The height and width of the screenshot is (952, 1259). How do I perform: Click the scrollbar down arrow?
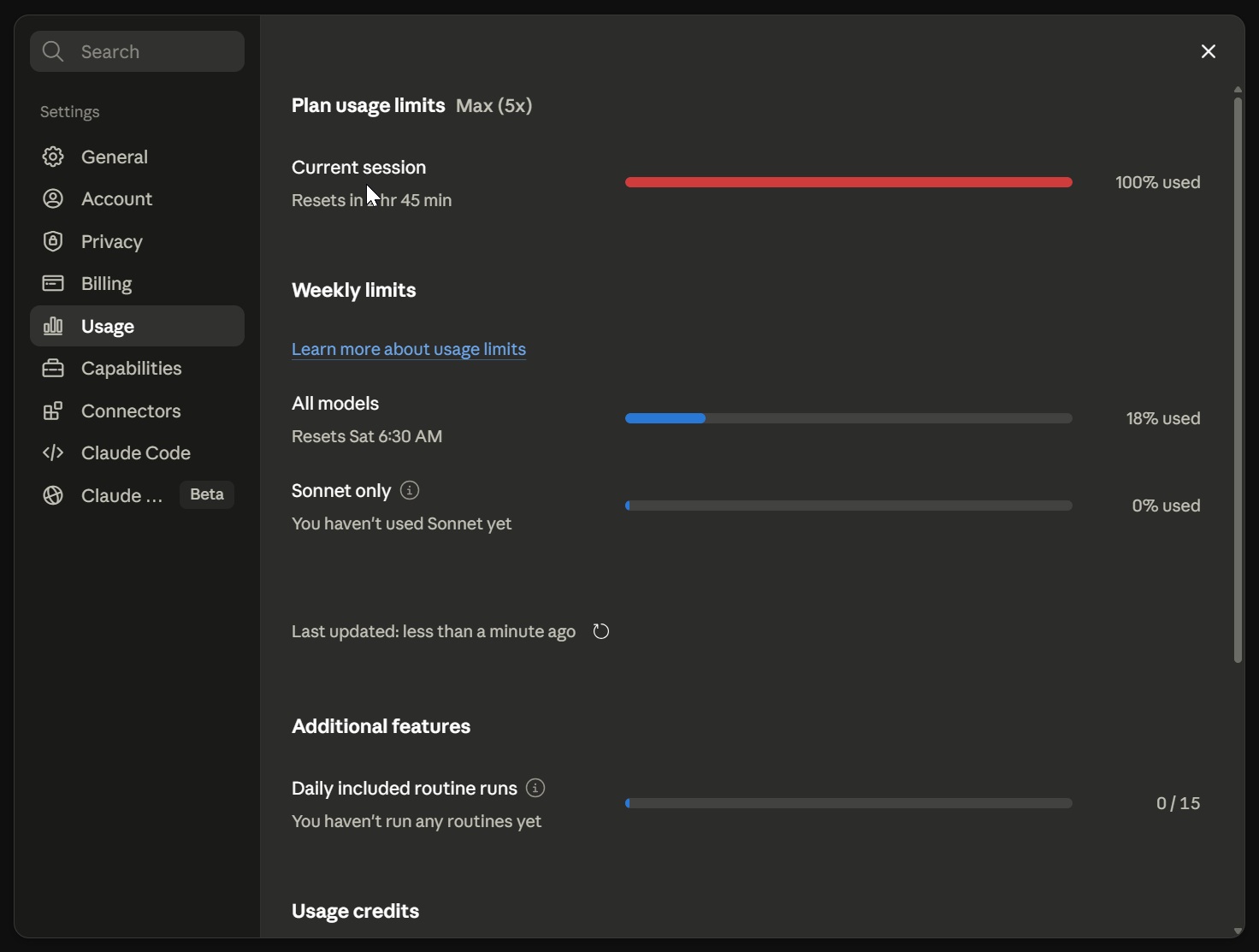click(x=1238, y=931)
